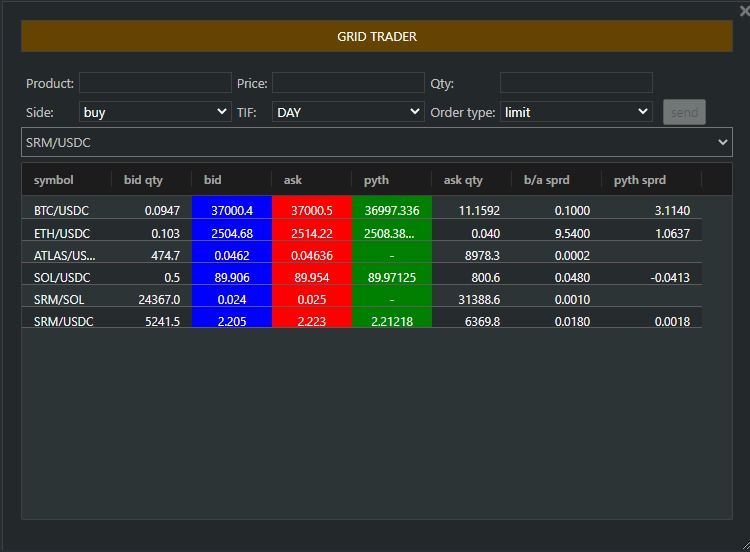Open the Side dropdown showing buy

(155, 112)
